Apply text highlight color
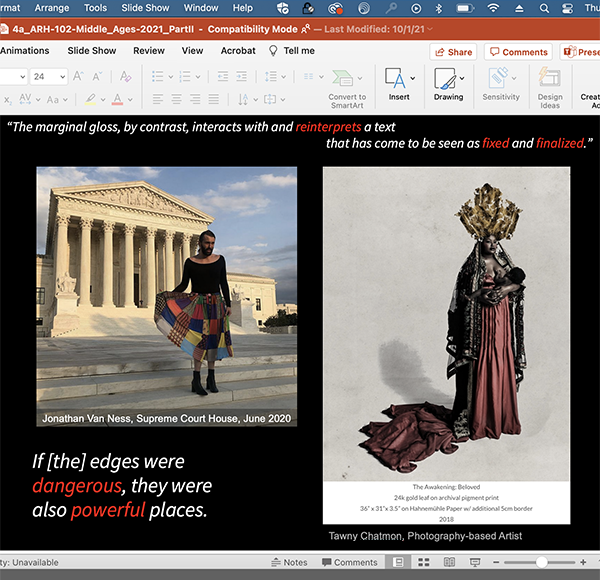600x580 pixels. (x=91, y=99)
